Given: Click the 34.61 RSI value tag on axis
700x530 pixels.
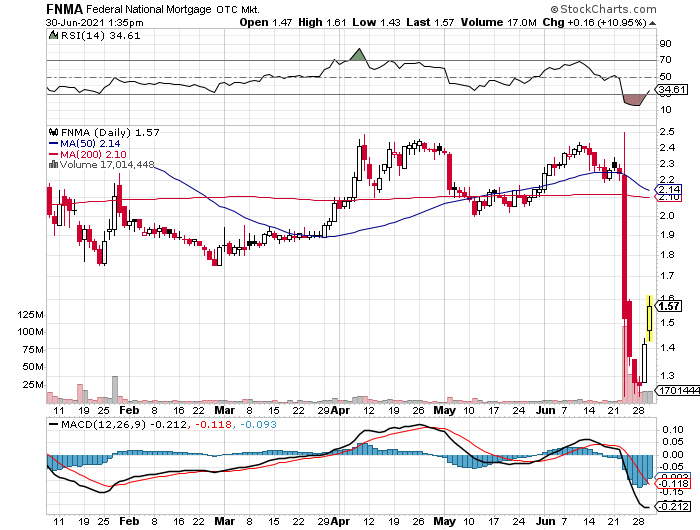Looking at the screenshot, I should 672,89.
